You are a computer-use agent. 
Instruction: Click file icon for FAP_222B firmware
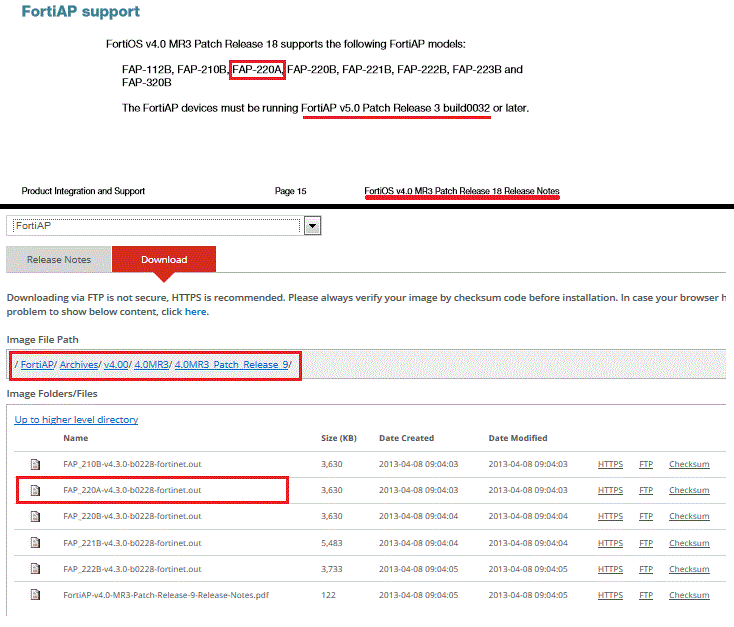tap(36, 569)
